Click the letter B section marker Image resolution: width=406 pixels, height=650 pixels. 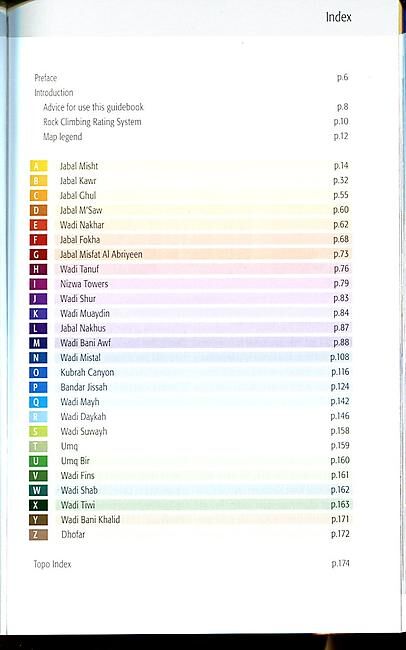pyautogui.click(x=39, y=181)
